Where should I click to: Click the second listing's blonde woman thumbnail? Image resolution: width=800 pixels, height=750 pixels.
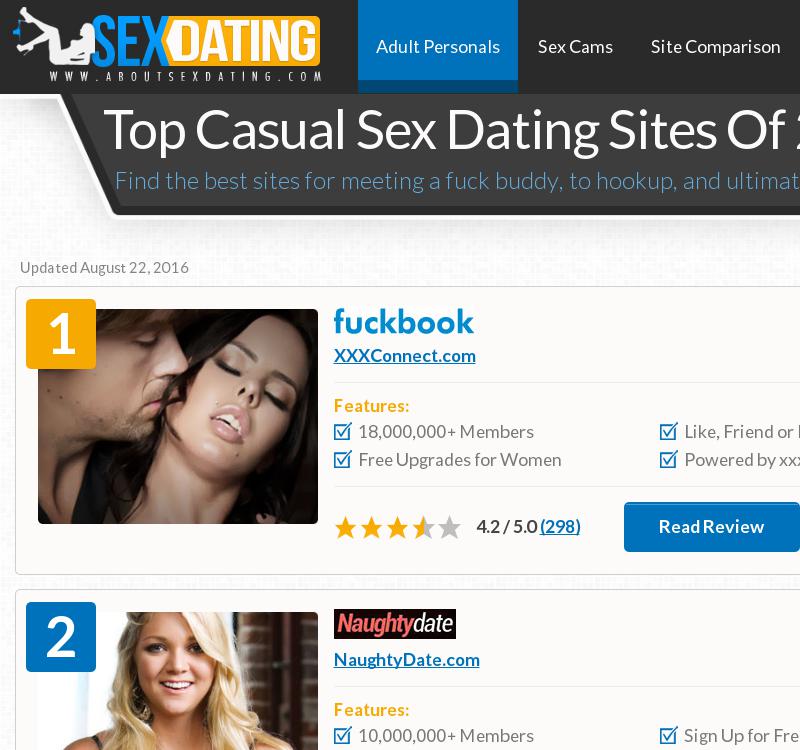[178, 681]
